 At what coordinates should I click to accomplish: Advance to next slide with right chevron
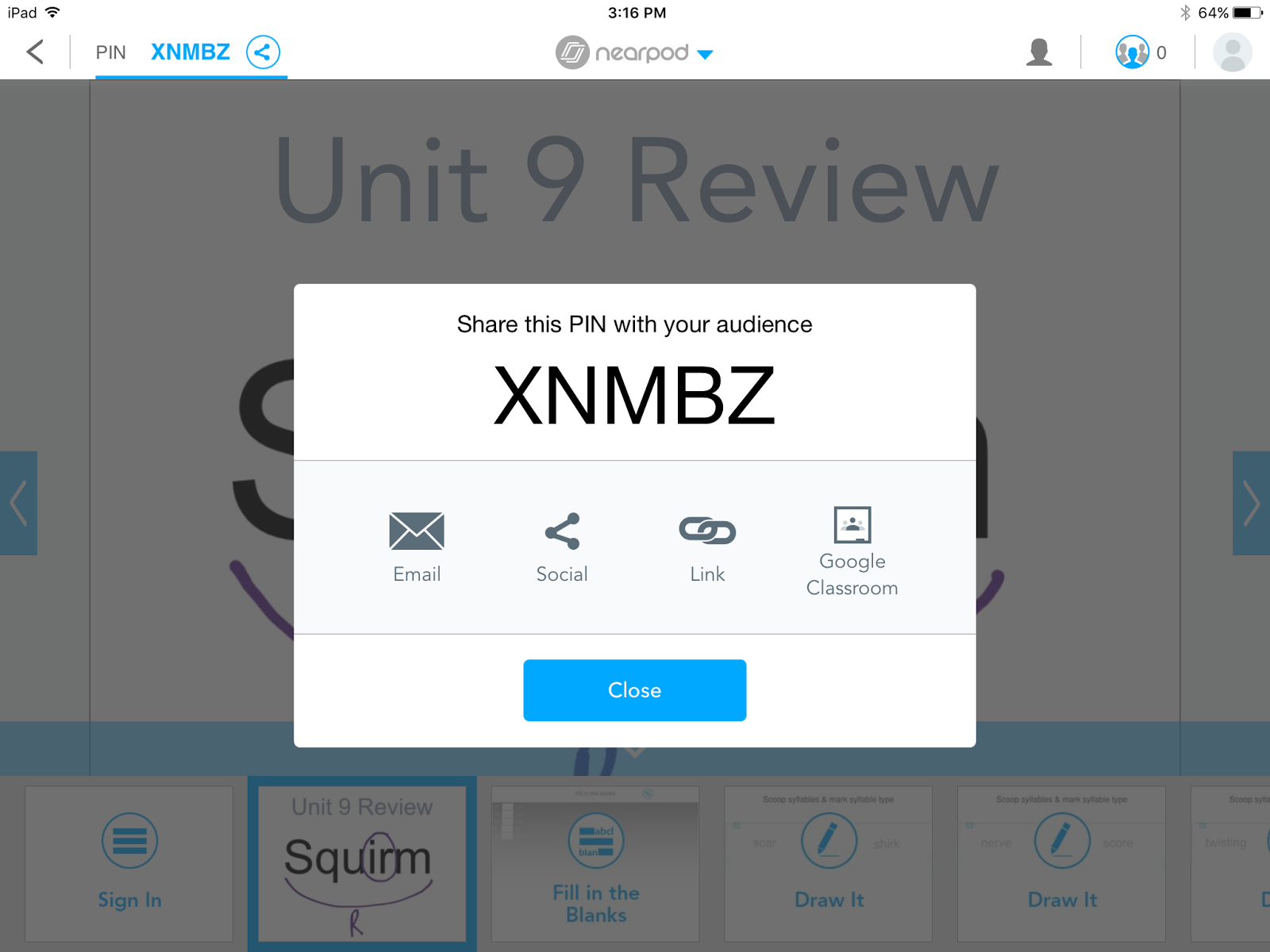[x=1251, y=503]
